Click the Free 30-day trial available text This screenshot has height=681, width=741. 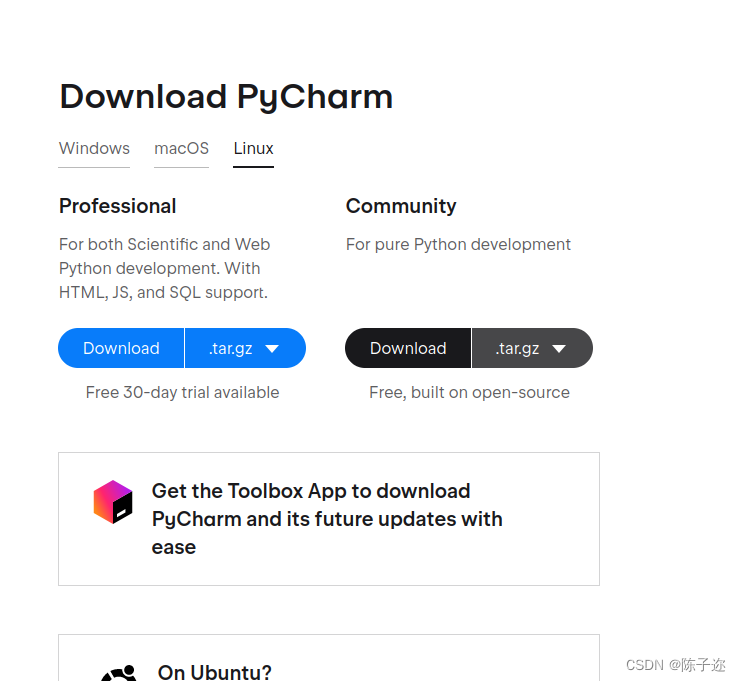pos(182,392)
